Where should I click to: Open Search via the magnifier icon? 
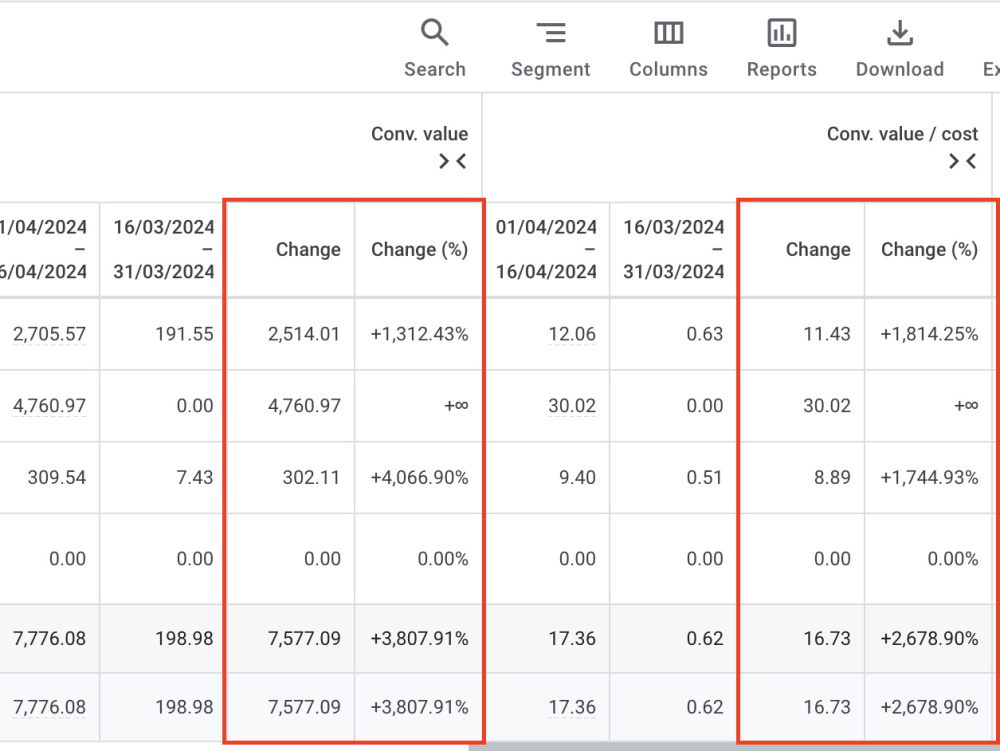(x=434, y=33)
